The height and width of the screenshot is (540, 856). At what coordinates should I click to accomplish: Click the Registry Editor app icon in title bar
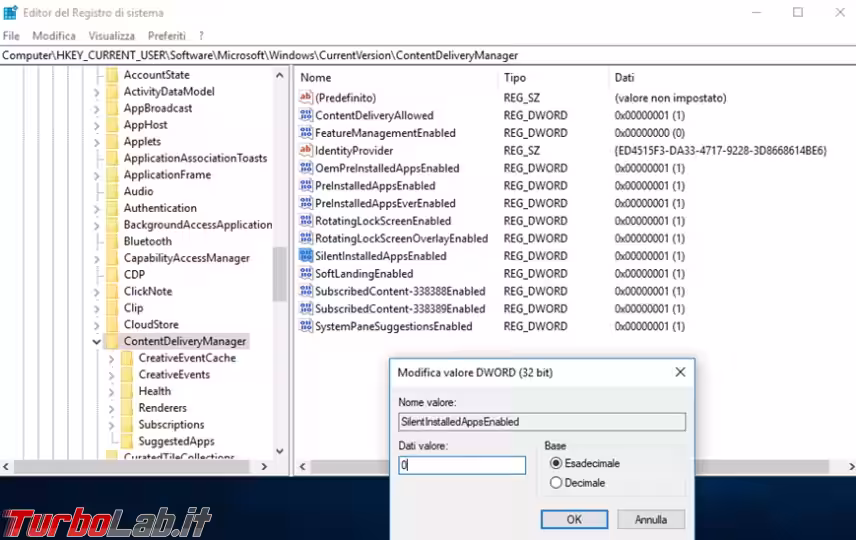pyautogui.click(x=10, y=12)
